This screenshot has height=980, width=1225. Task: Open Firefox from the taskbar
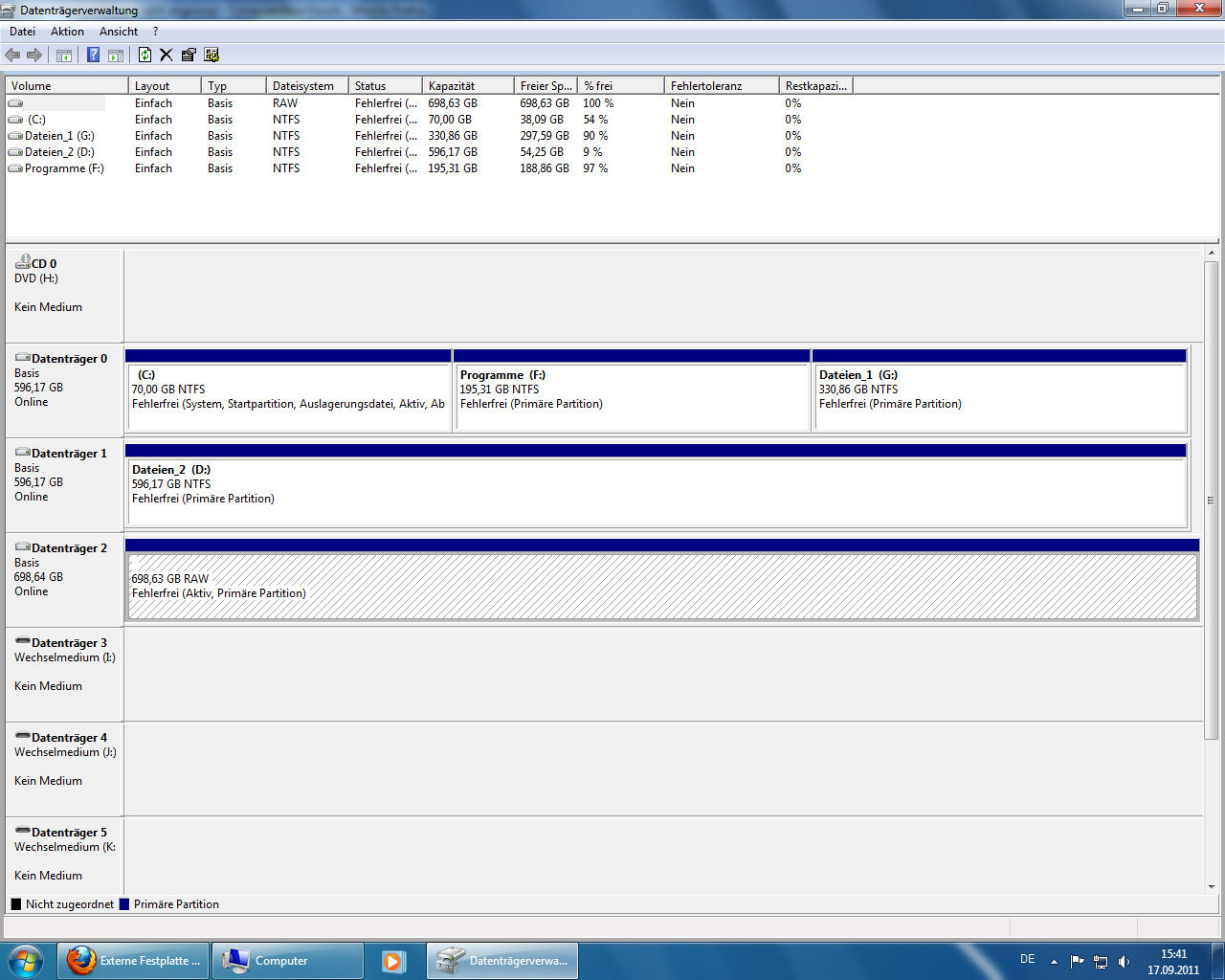[x=133, y=961]
